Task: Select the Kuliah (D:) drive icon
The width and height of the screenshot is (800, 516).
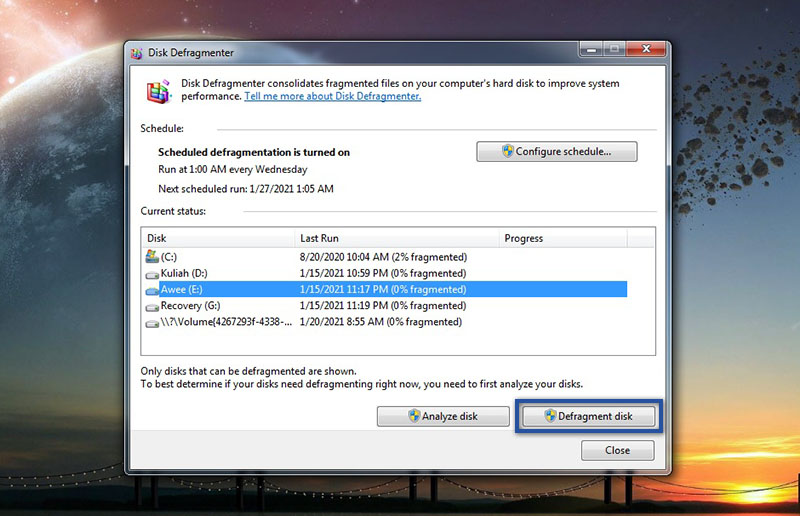Action: (x=152, y=273)
